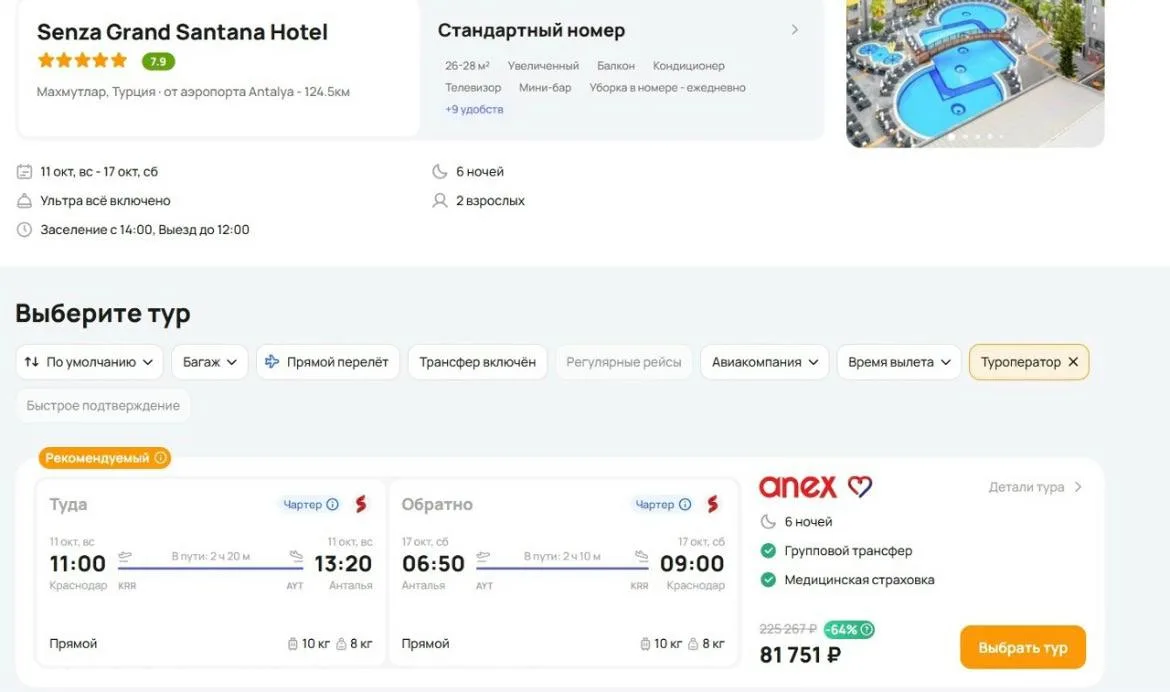This screenshot has height=692, width=1170.
Task: Click the Кондиционер amenity label
Action: 689,66
